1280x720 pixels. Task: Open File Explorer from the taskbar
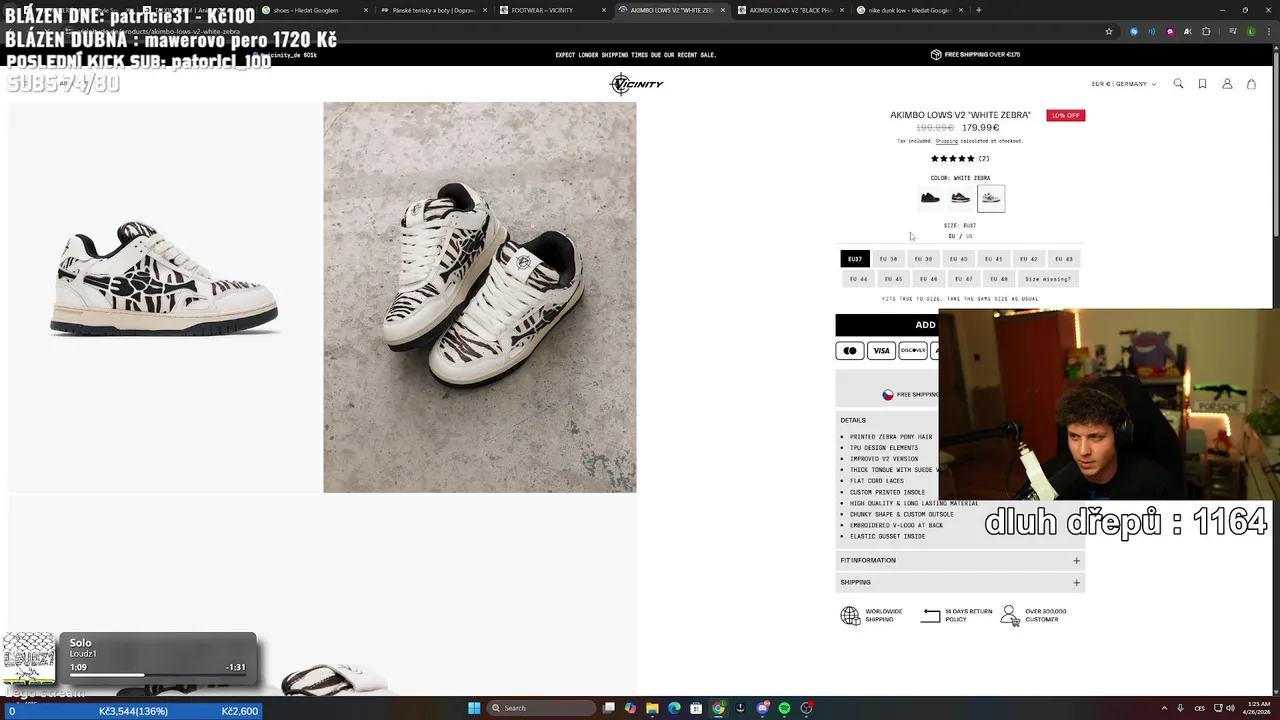point(652,708)
